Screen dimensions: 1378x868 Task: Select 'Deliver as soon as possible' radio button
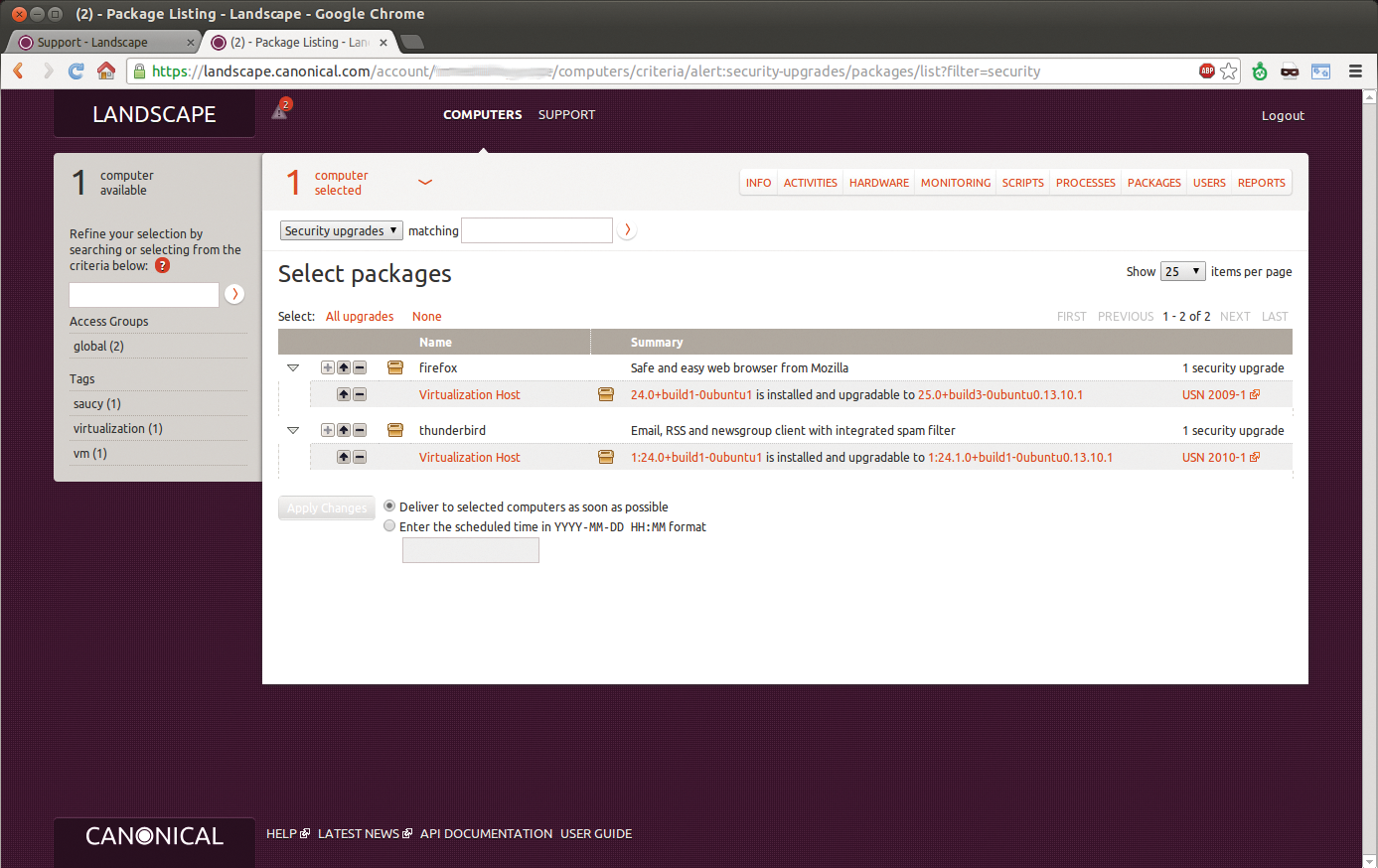coord(389,506)
